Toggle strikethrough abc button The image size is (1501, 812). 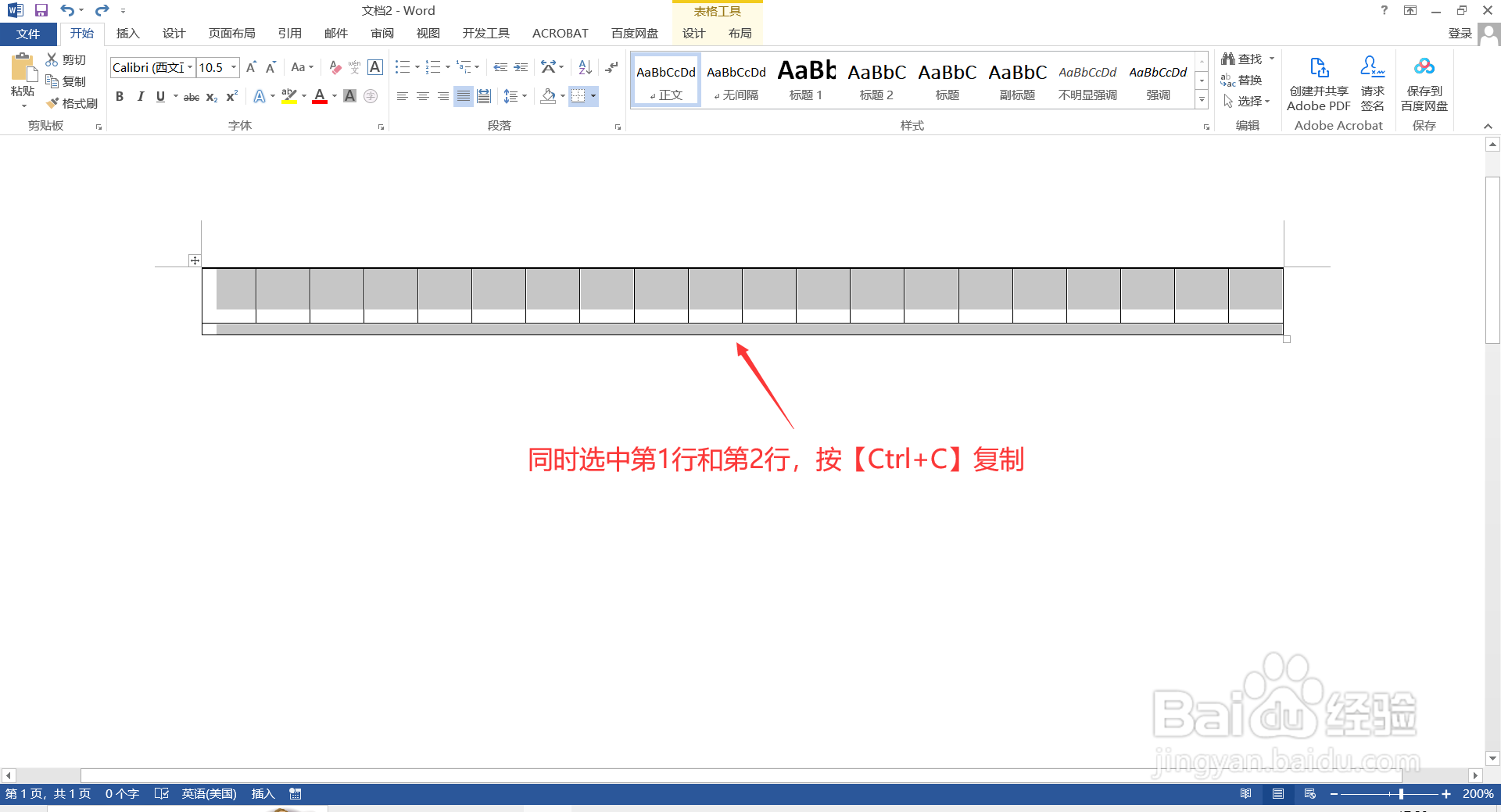192,97
